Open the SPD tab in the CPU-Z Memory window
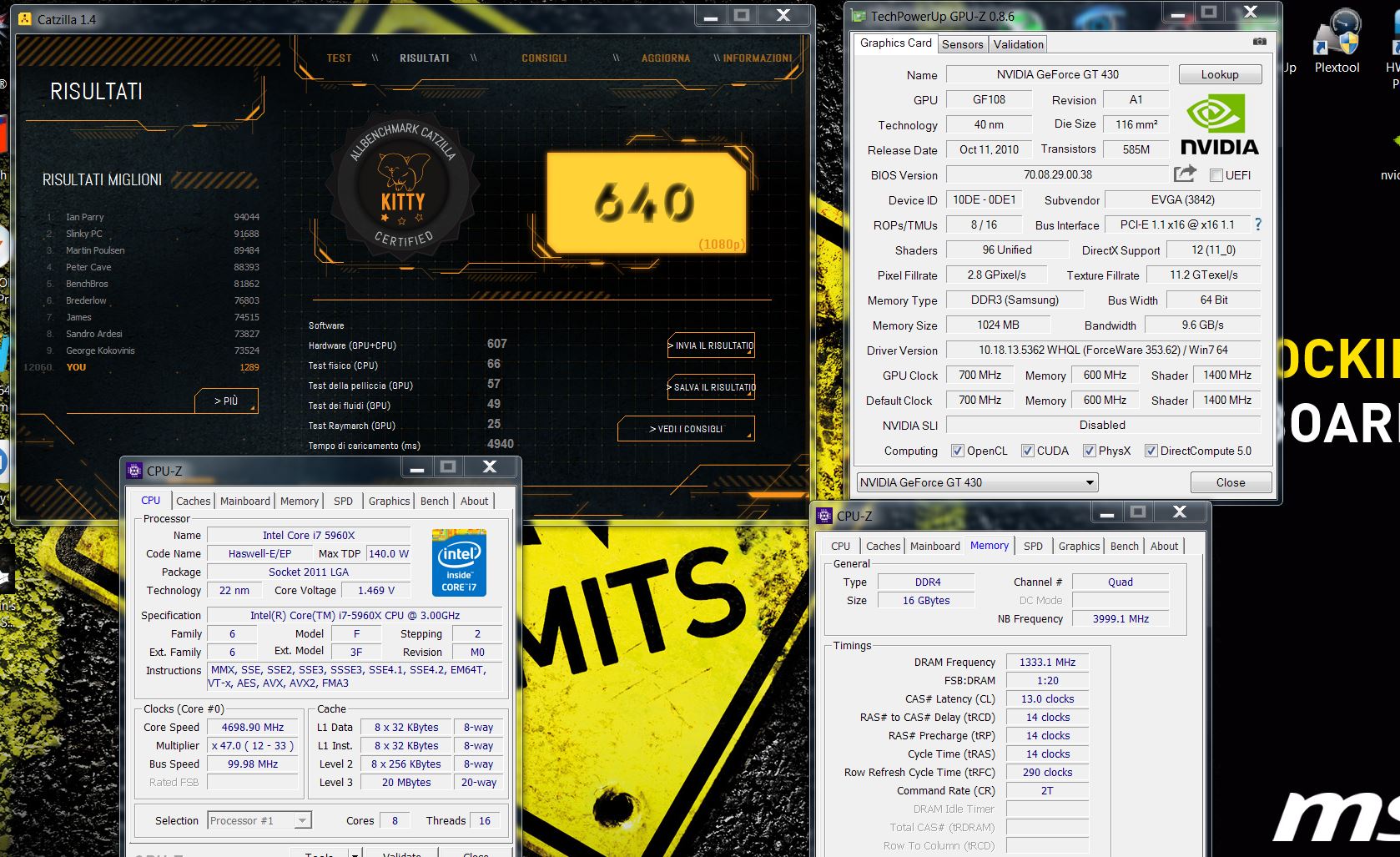The image size is (1400, 857). (x=1033, y=546)
